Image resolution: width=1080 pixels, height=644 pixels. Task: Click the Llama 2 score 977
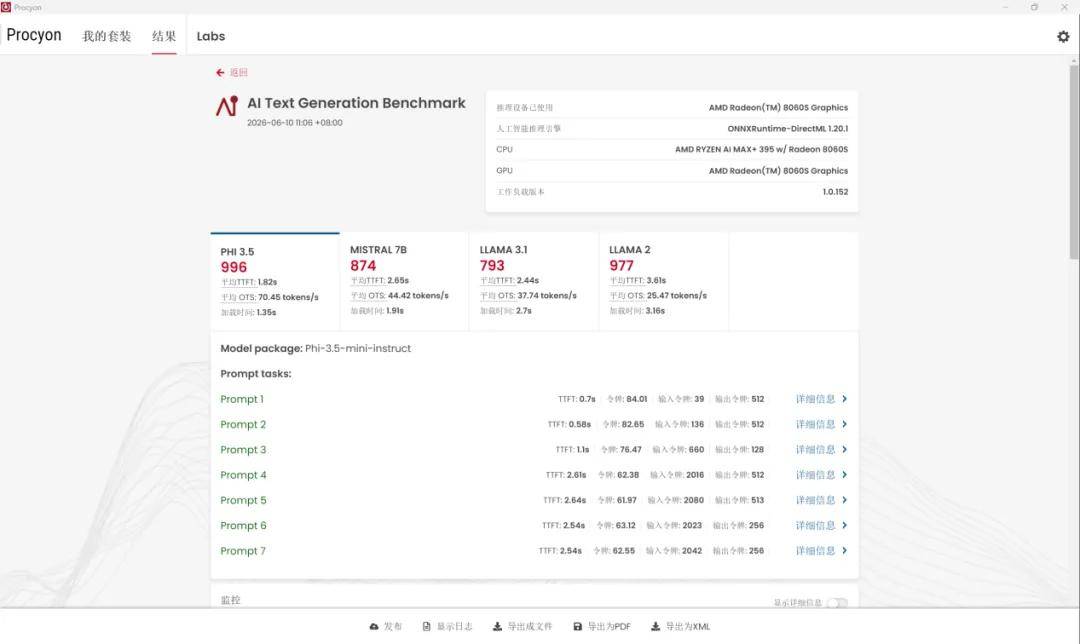pyautogui.click(x=621, y=266)
